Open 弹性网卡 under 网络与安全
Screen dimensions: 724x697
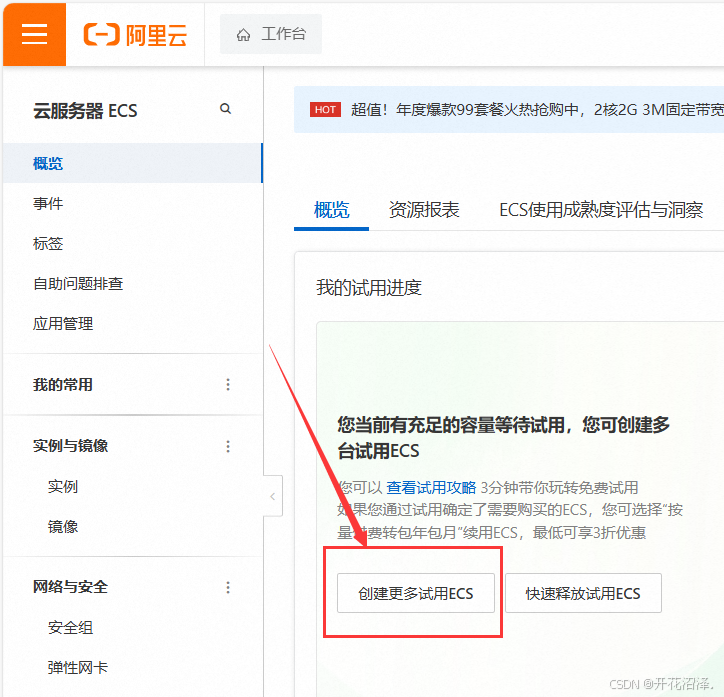tap(78, 667)
